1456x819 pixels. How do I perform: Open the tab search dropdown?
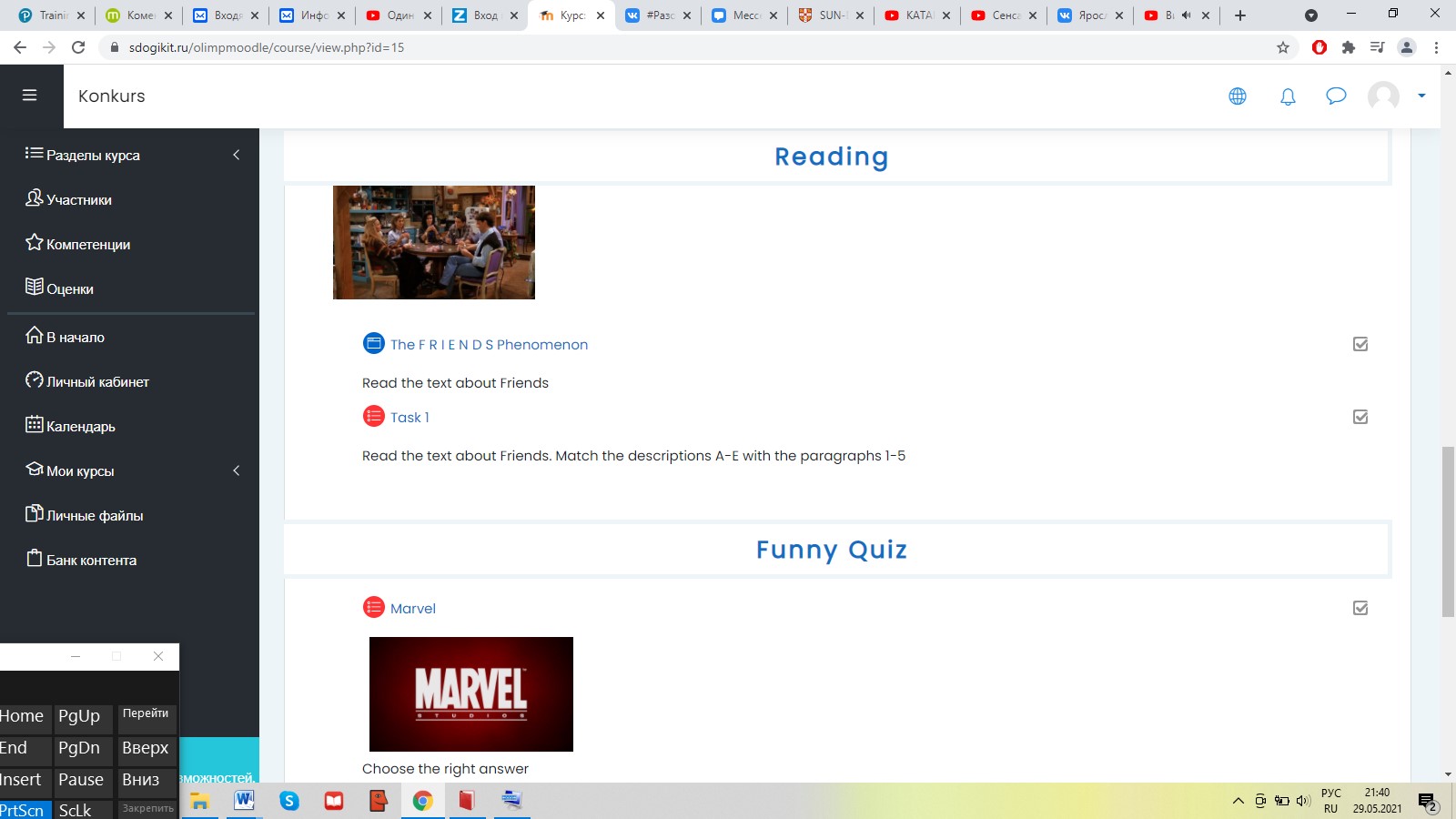[1311, 15]
